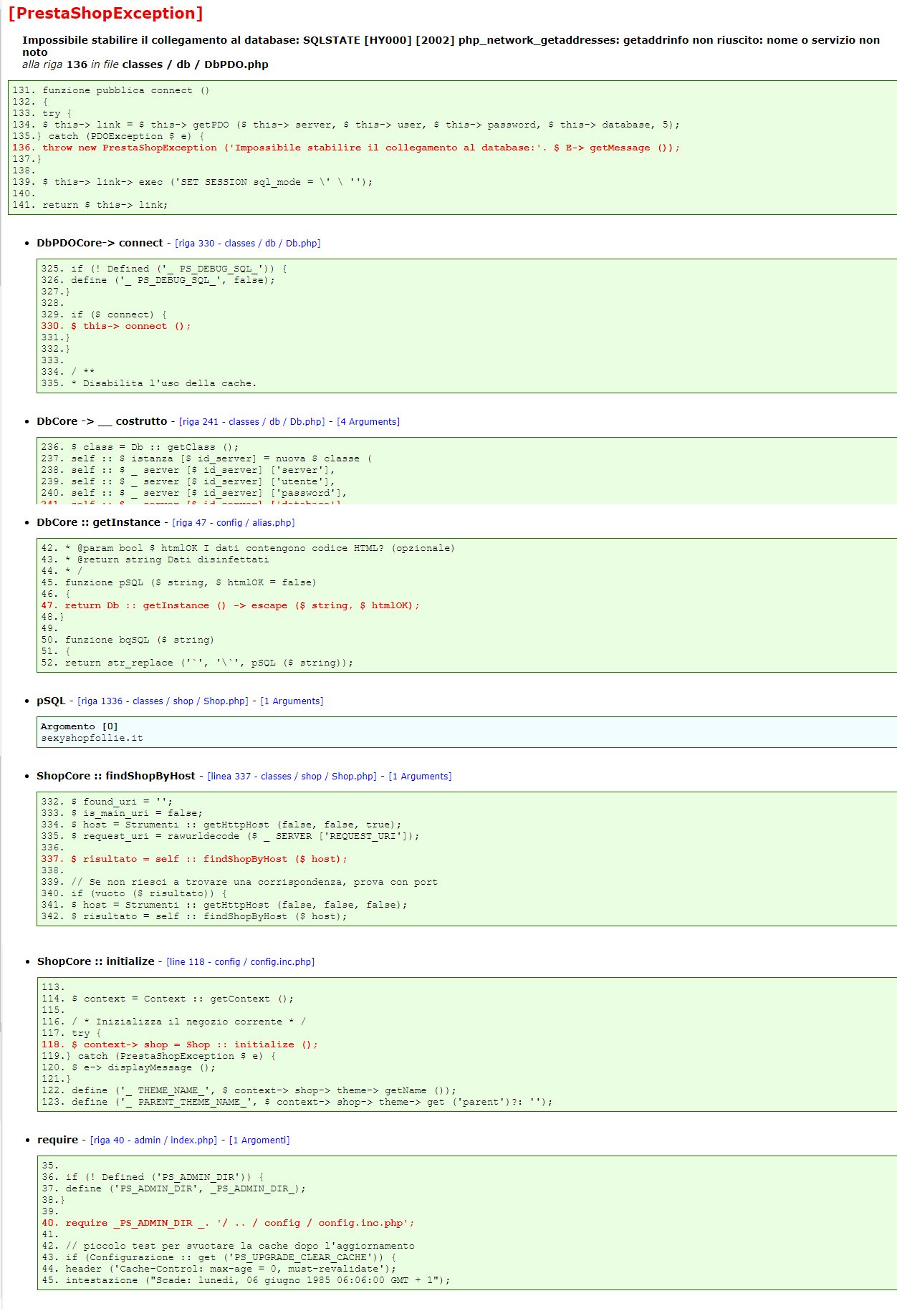The height and width of the screenshot is (1316, 897).
Task: Click the red line 40 'require _PS_ADMIN_DIR _'
Action: tap(228, 1223)
